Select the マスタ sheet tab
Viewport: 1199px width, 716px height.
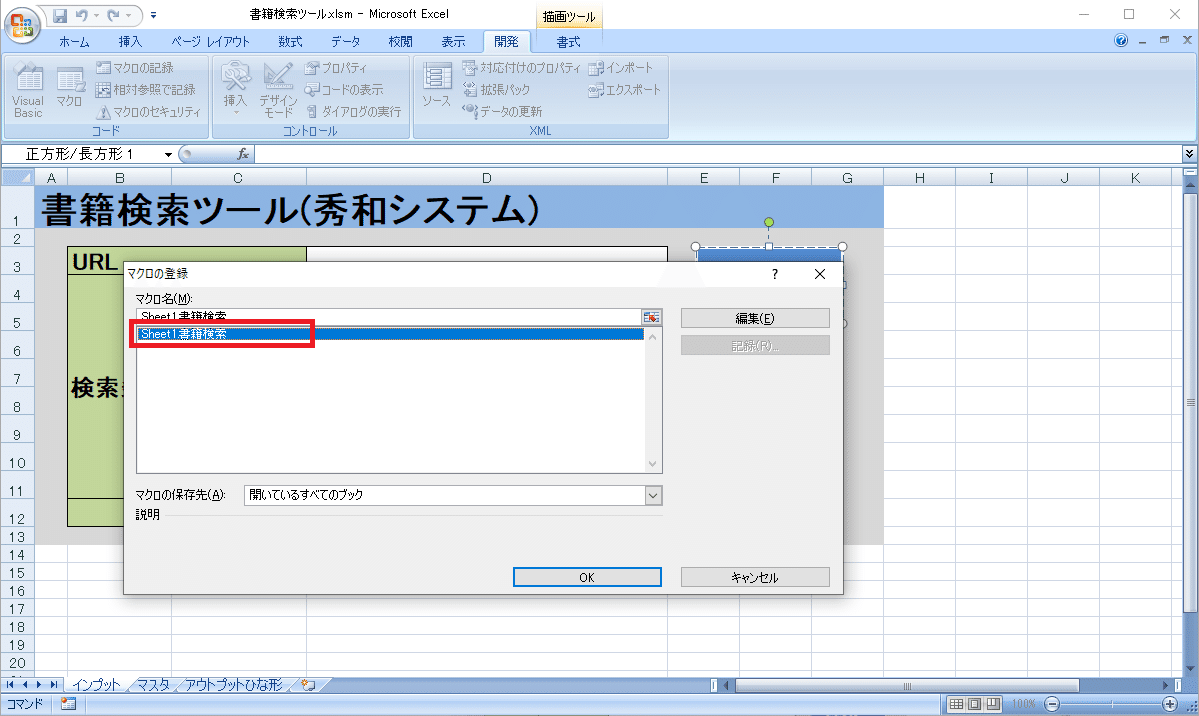click(x=153, y=685)
